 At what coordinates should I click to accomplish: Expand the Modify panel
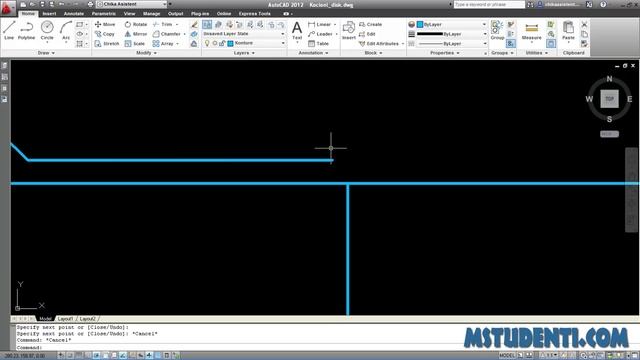(x=146, y=53)
